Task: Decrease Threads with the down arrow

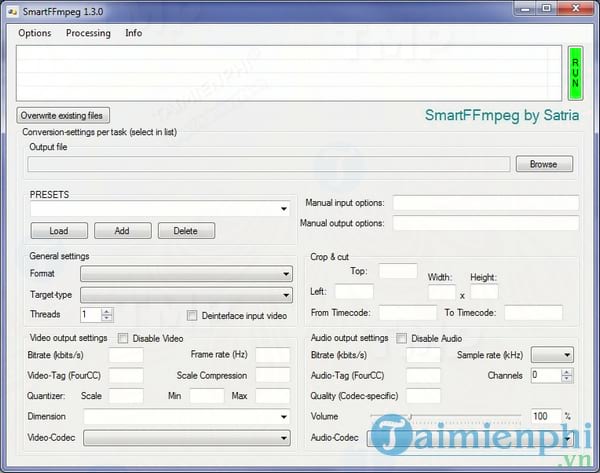Action: (107, 318)
